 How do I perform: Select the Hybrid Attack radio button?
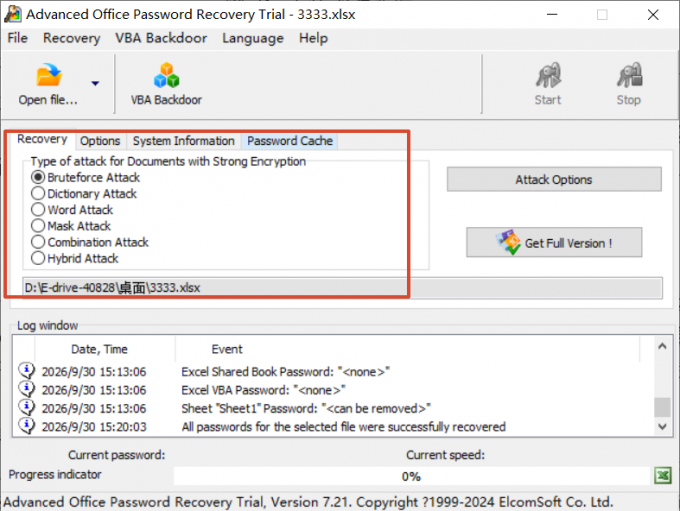point(38,258)
